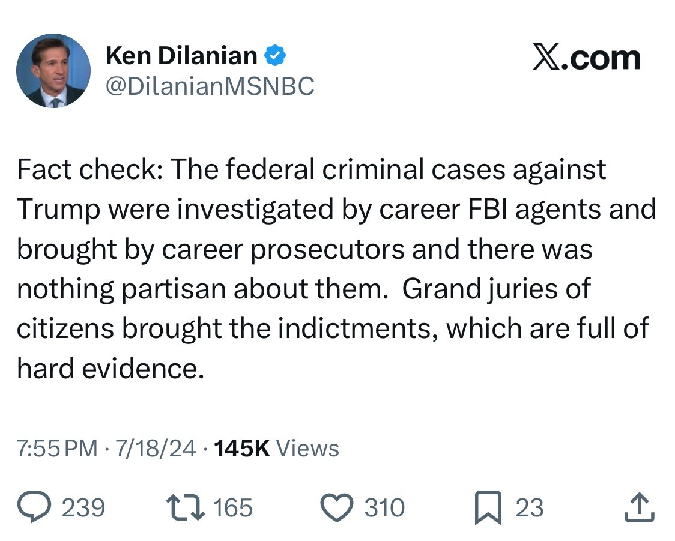Click the 310 likes count
The width and height of the screenshot is (675, 541).
[384, 507]
